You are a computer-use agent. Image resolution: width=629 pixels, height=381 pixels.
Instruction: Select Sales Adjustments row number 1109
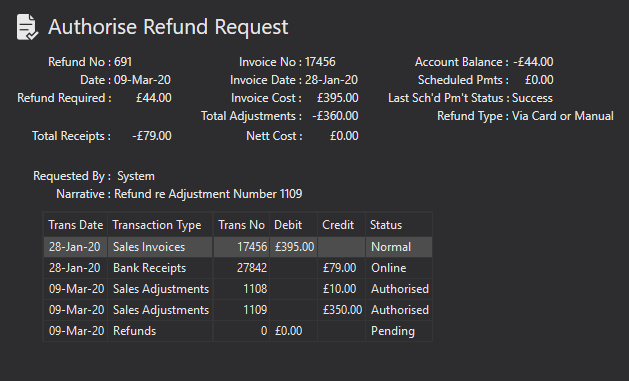click(238, 310)
